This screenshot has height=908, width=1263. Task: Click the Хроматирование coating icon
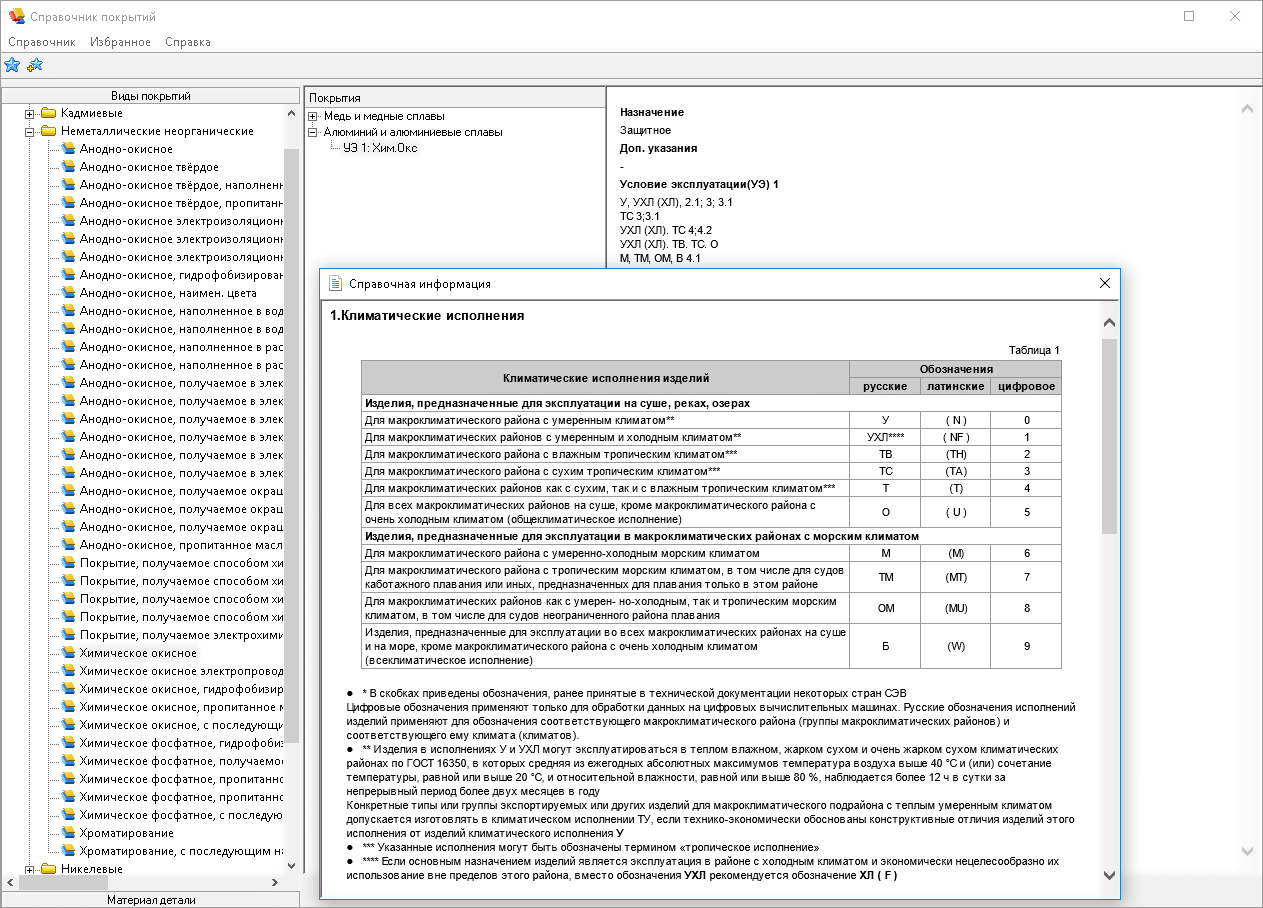point(68,833)
